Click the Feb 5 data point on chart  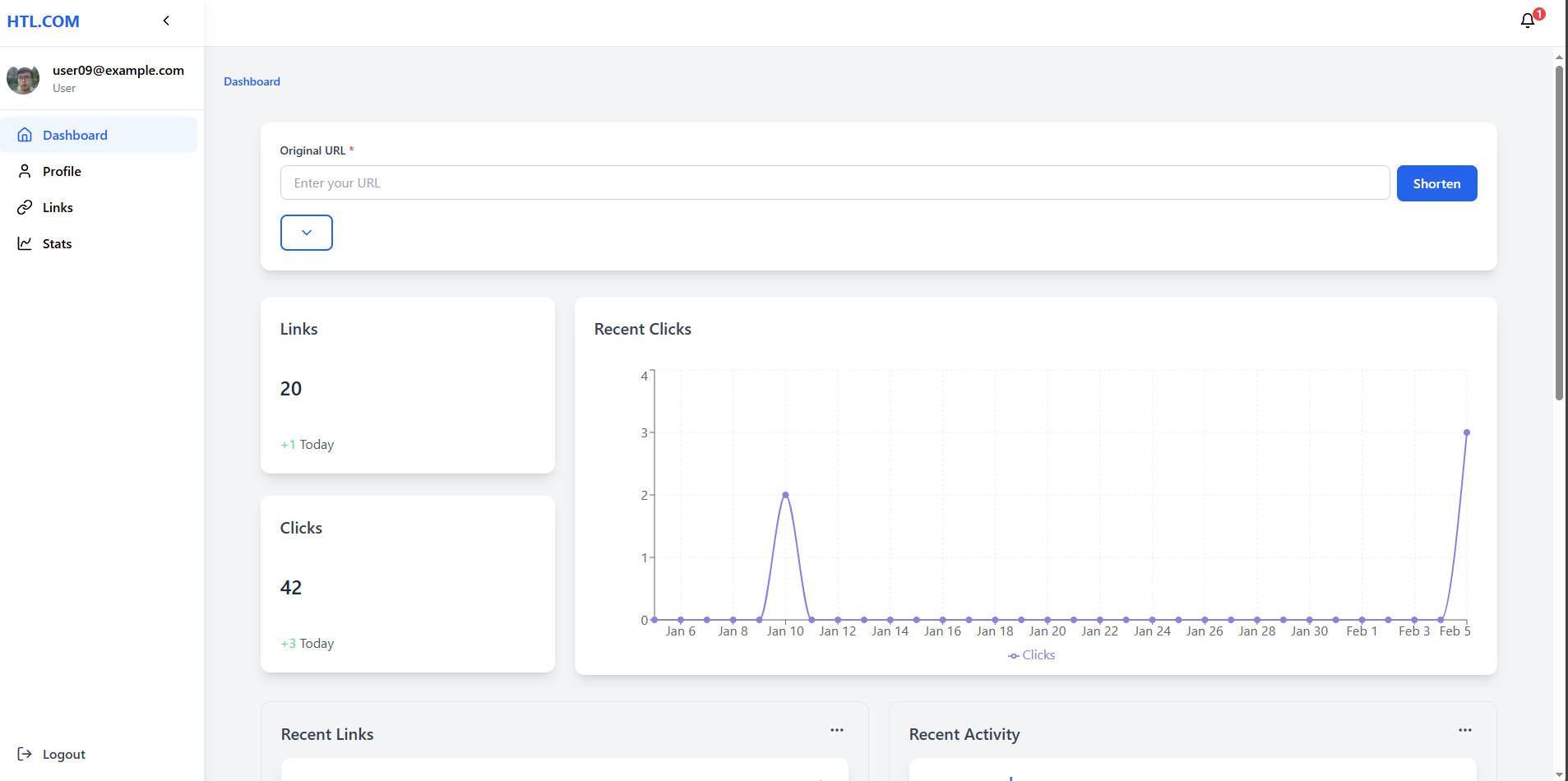pos(1466,432)
